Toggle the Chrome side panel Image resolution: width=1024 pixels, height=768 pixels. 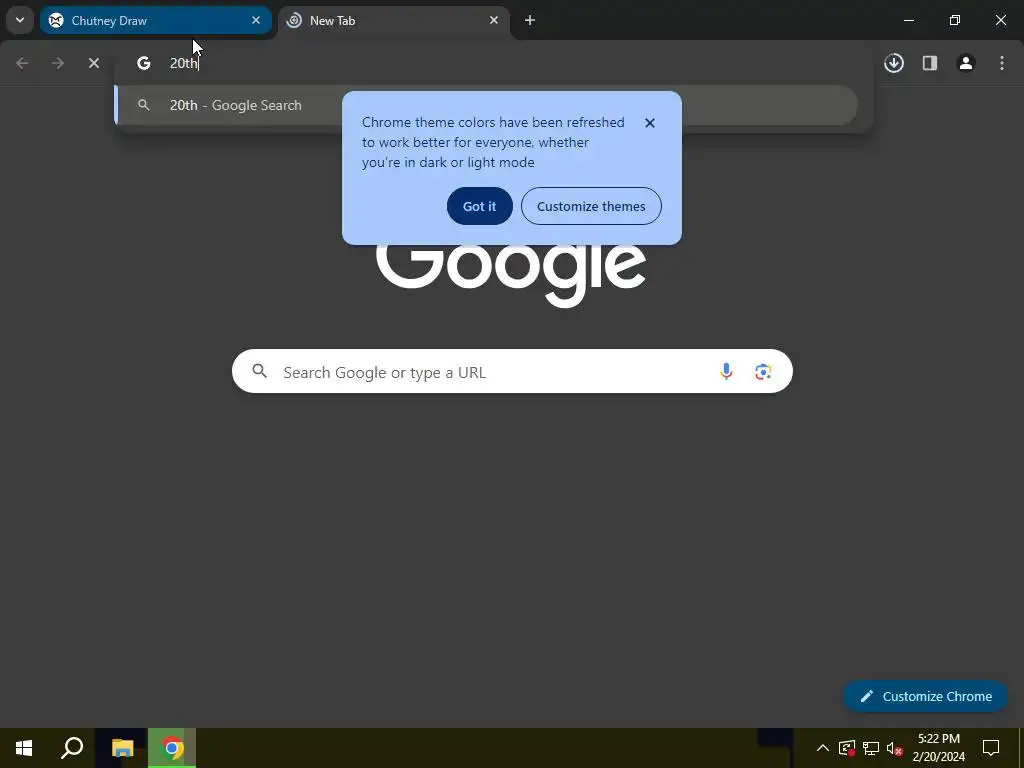coord(930,63)
